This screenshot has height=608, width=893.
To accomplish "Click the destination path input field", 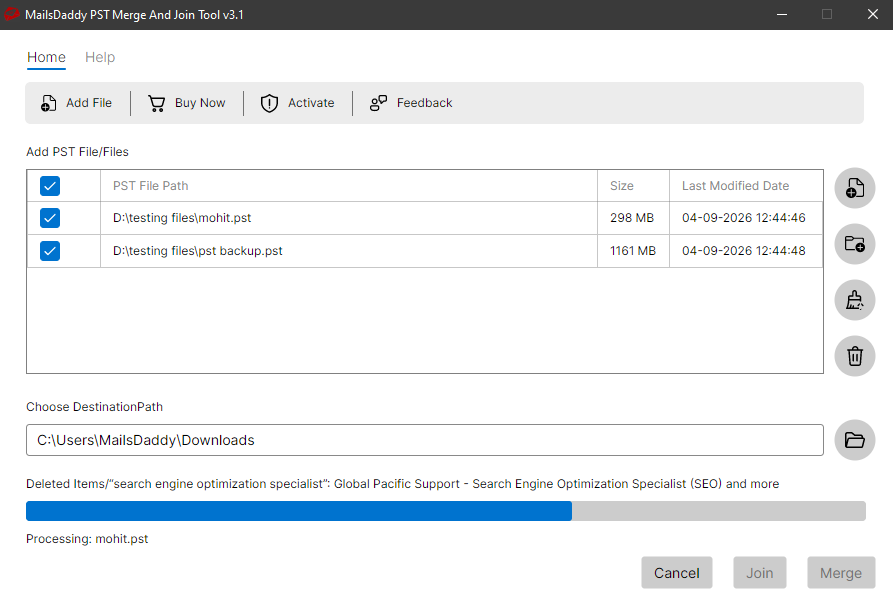I will coord(425,440).
